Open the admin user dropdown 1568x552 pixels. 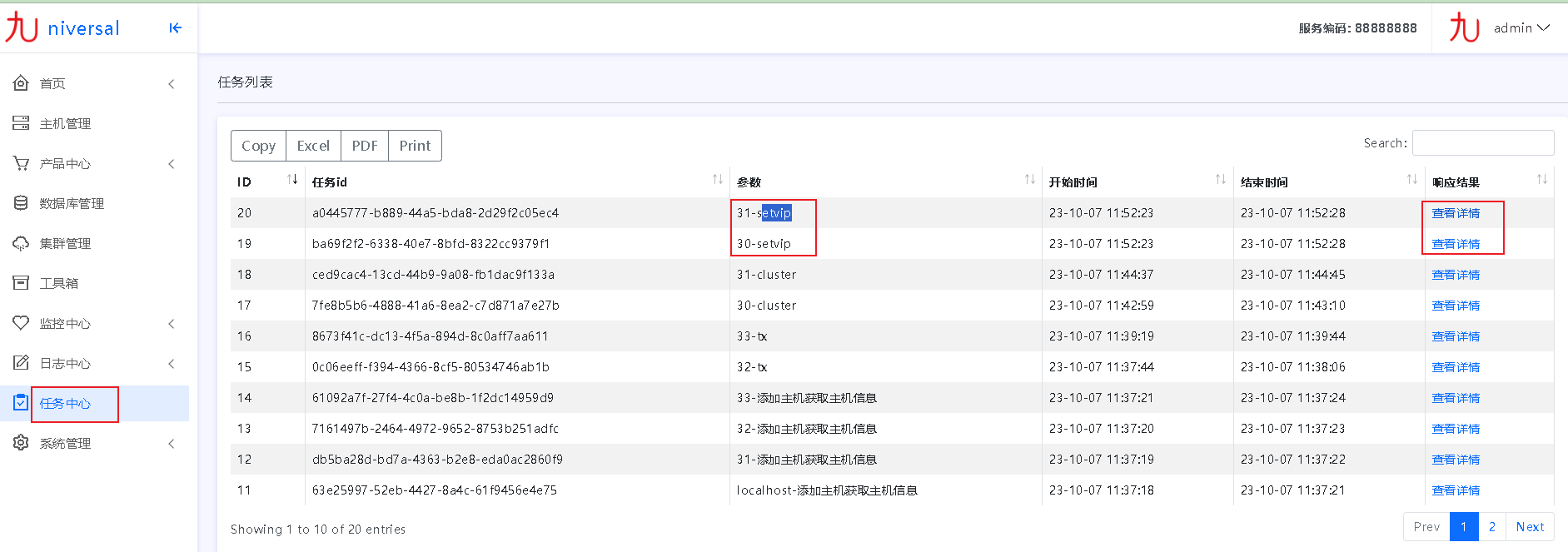click(1521, 28)
